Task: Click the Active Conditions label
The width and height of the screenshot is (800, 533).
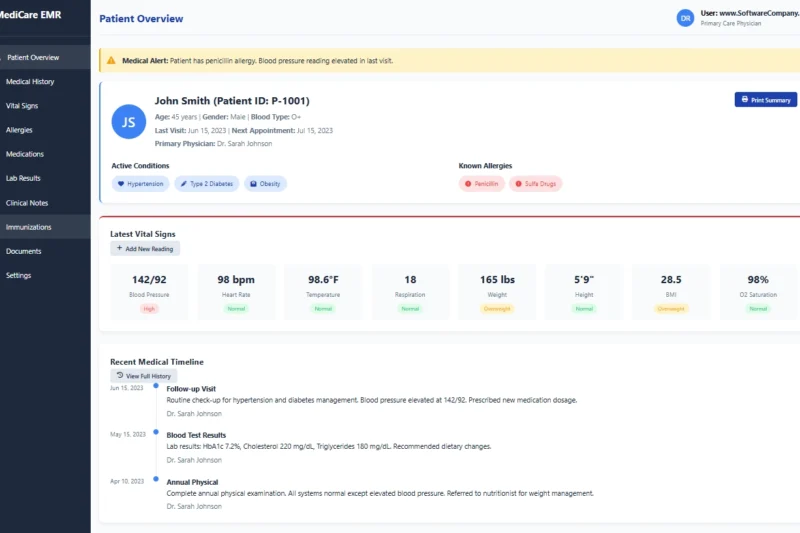Action: point(140,166)
